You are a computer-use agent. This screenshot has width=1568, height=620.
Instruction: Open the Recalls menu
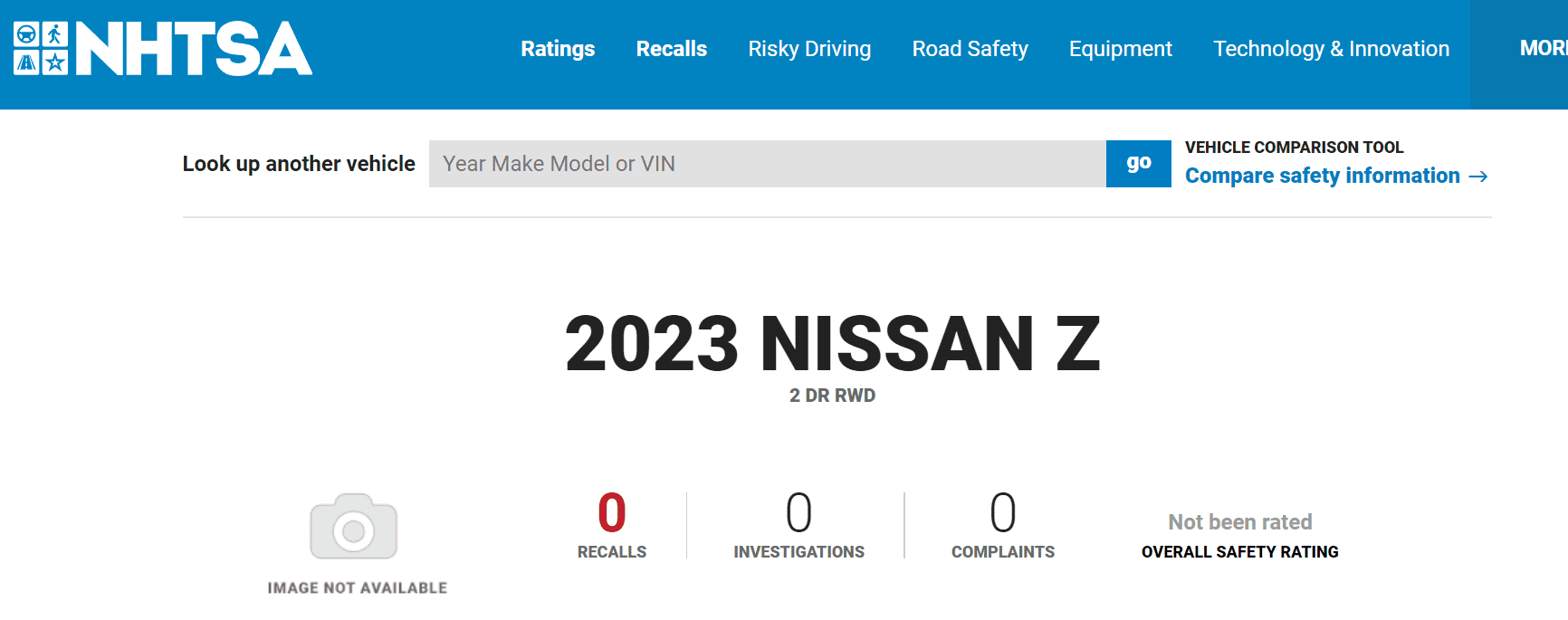tap(671, 49)
